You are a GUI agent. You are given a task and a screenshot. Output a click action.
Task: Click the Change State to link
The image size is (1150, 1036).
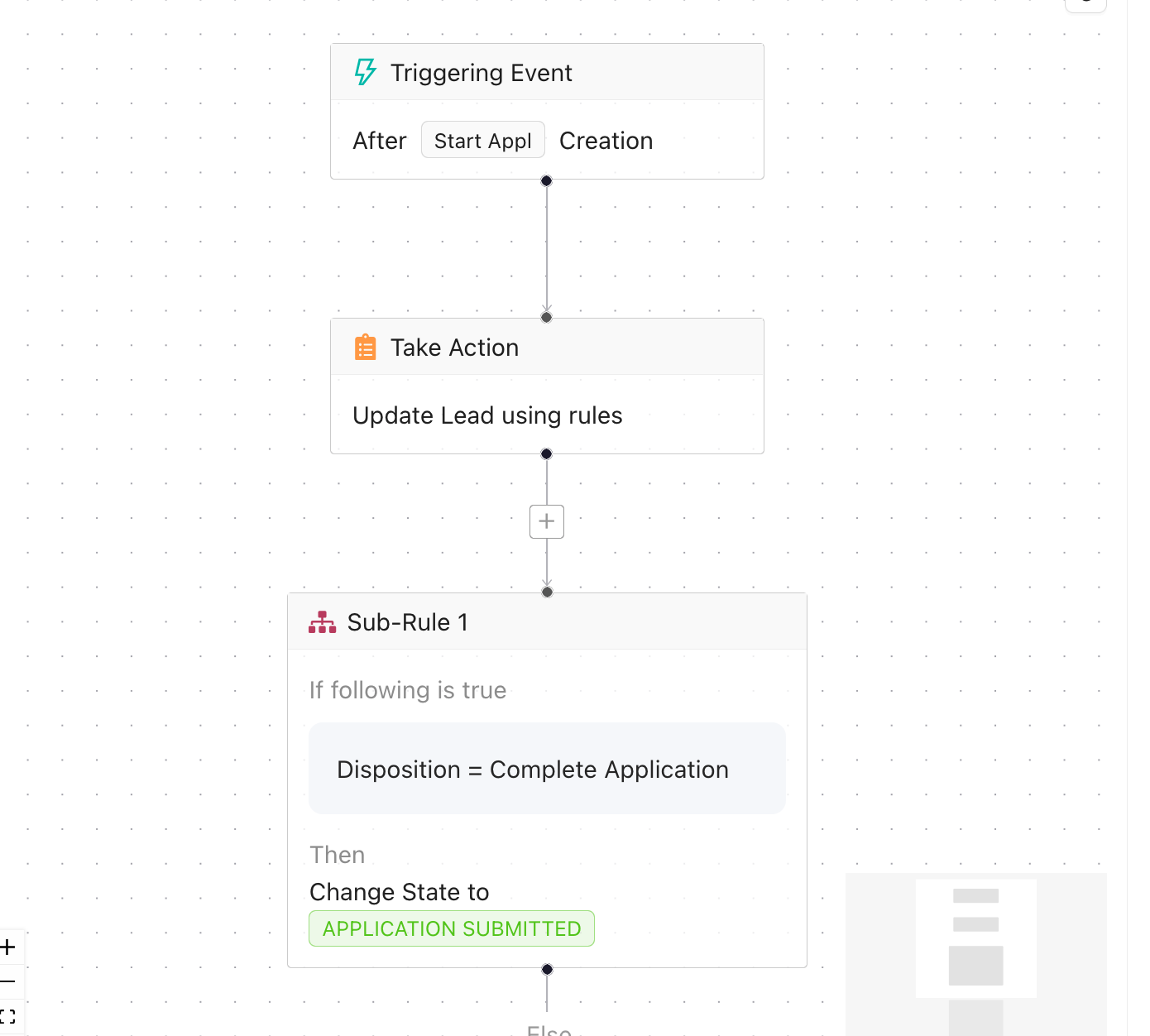[x=399, y=892]
